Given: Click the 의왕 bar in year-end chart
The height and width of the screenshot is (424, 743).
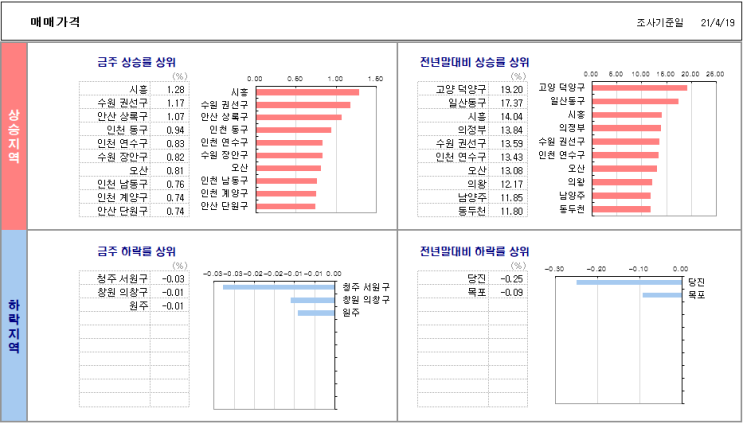Looking at the screenshot, I should pos(622,182).
